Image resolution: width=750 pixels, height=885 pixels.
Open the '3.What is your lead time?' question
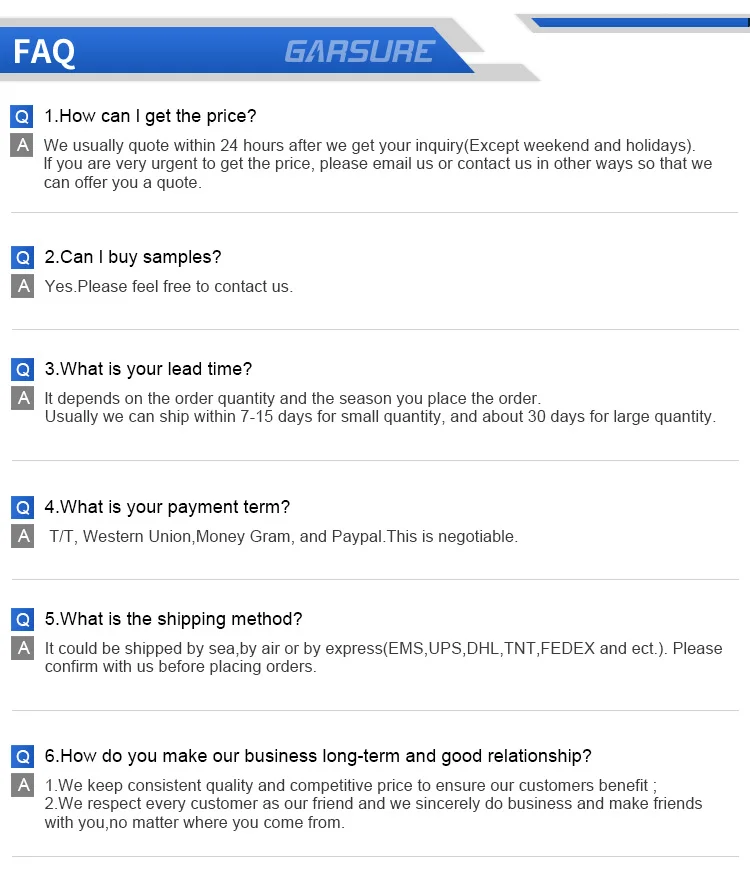point(148,369)
